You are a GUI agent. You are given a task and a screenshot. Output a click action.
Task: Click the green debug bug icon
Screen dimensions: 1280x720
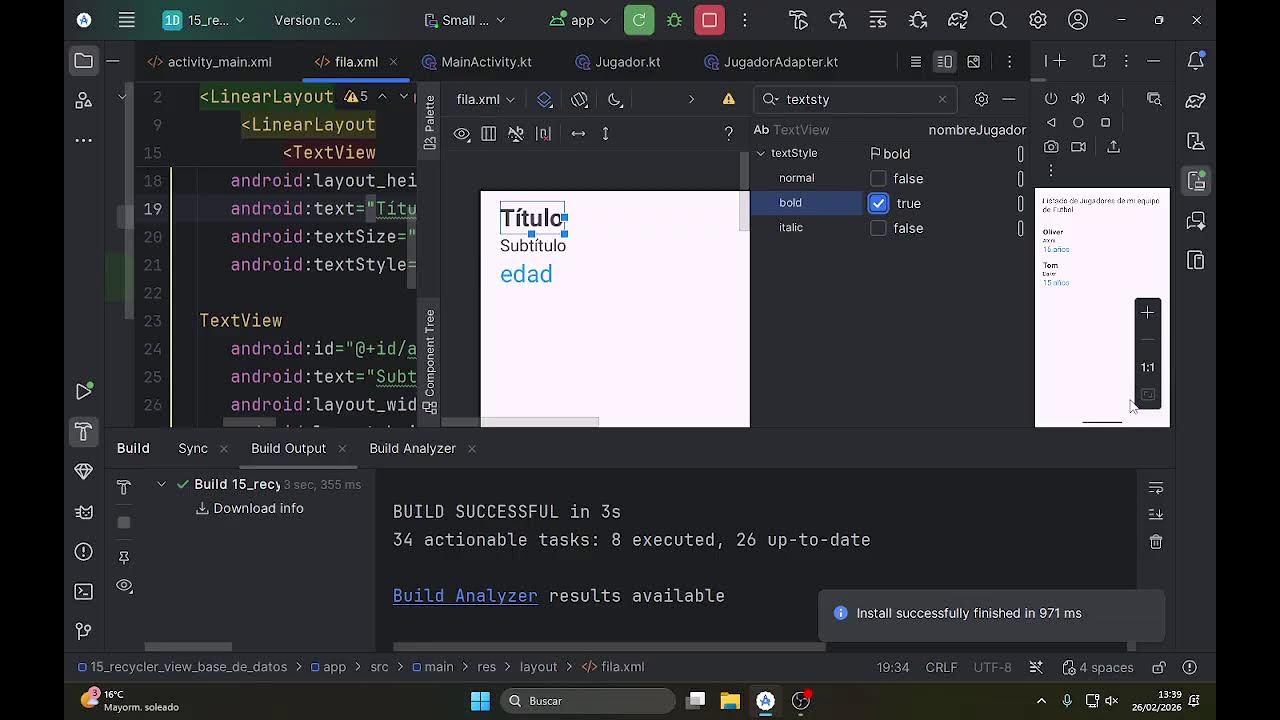click(x=674, y=20)
